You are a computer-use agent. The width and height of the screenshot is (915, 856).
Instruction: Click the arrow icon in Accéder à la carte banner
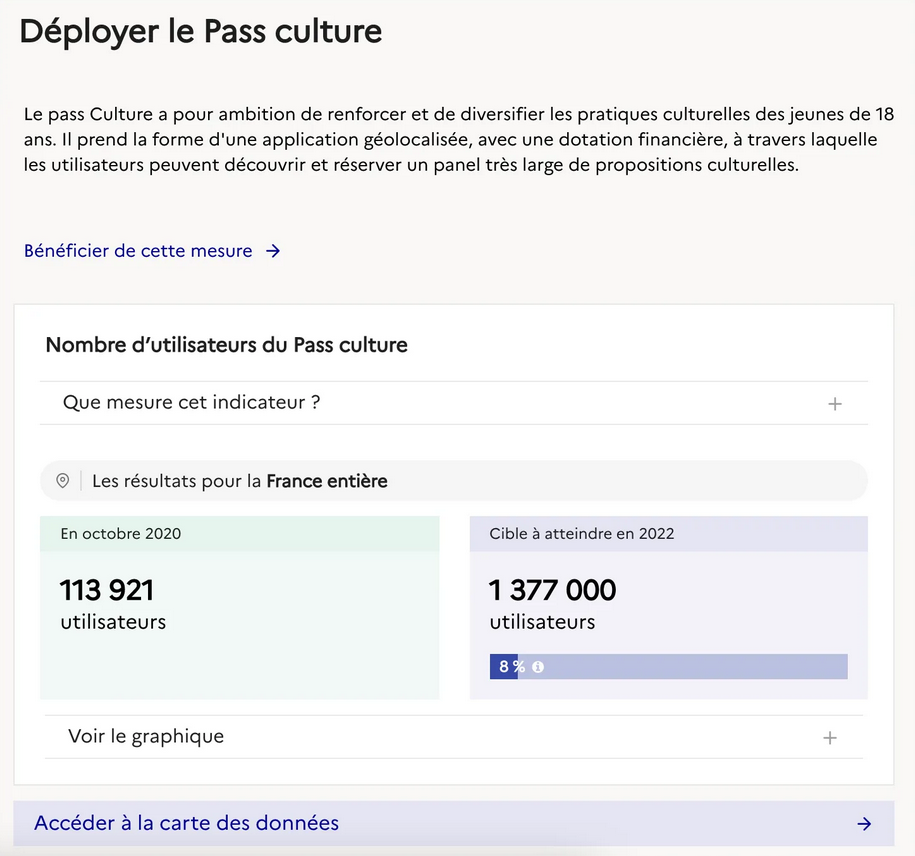864,823
